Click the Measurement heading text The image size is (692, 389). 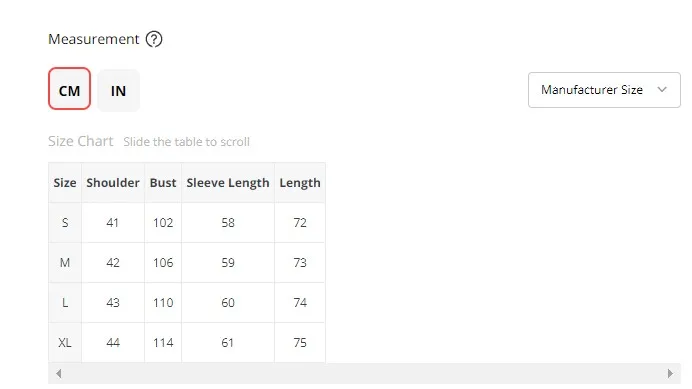(94, 39)
